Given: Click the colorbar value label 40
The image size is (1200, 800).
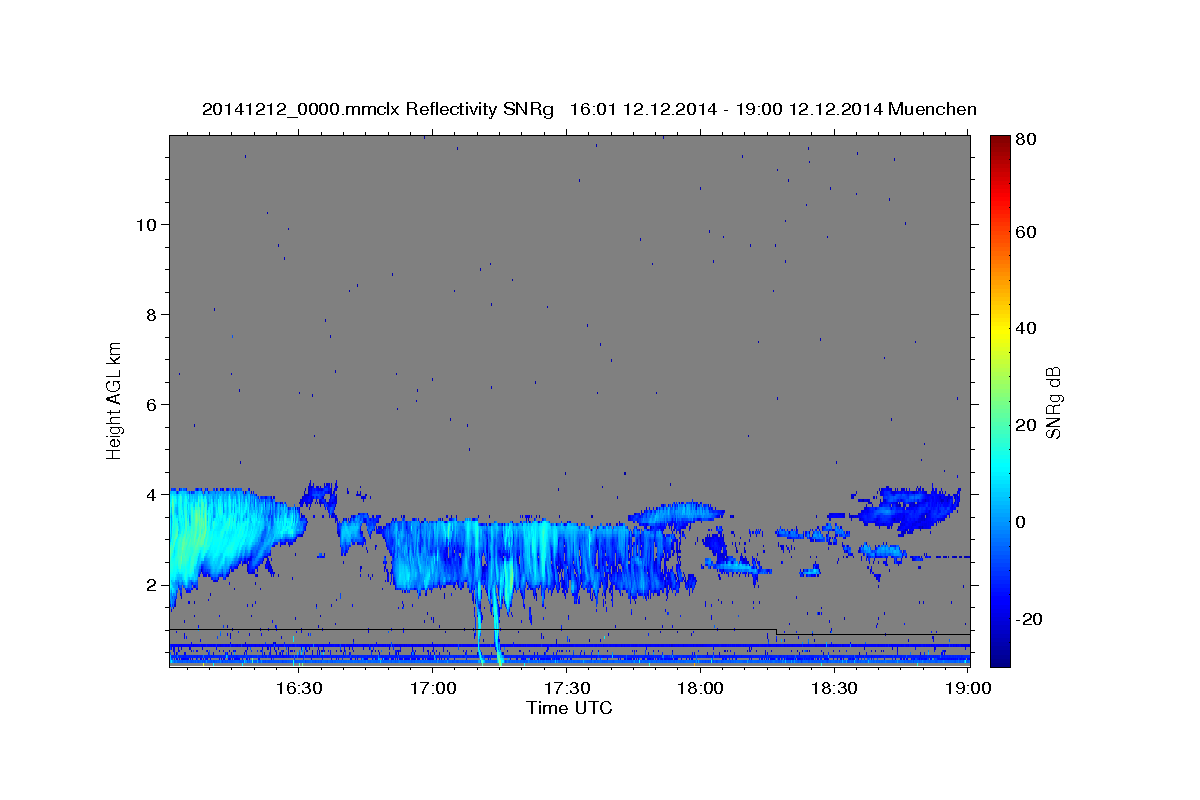Looking at the screenshot, I should (1026, 328).
